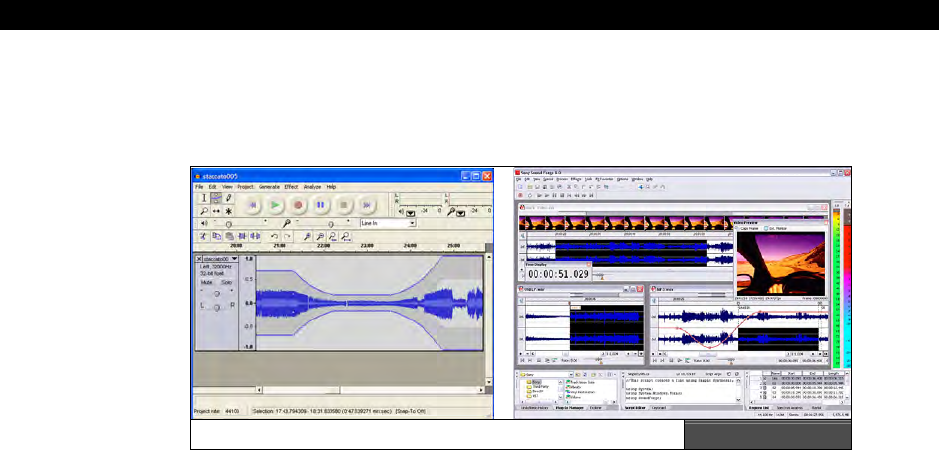Click Fit Project in window icon in Audacity
The width and height of the screenshot is (939, 450).
346,237
